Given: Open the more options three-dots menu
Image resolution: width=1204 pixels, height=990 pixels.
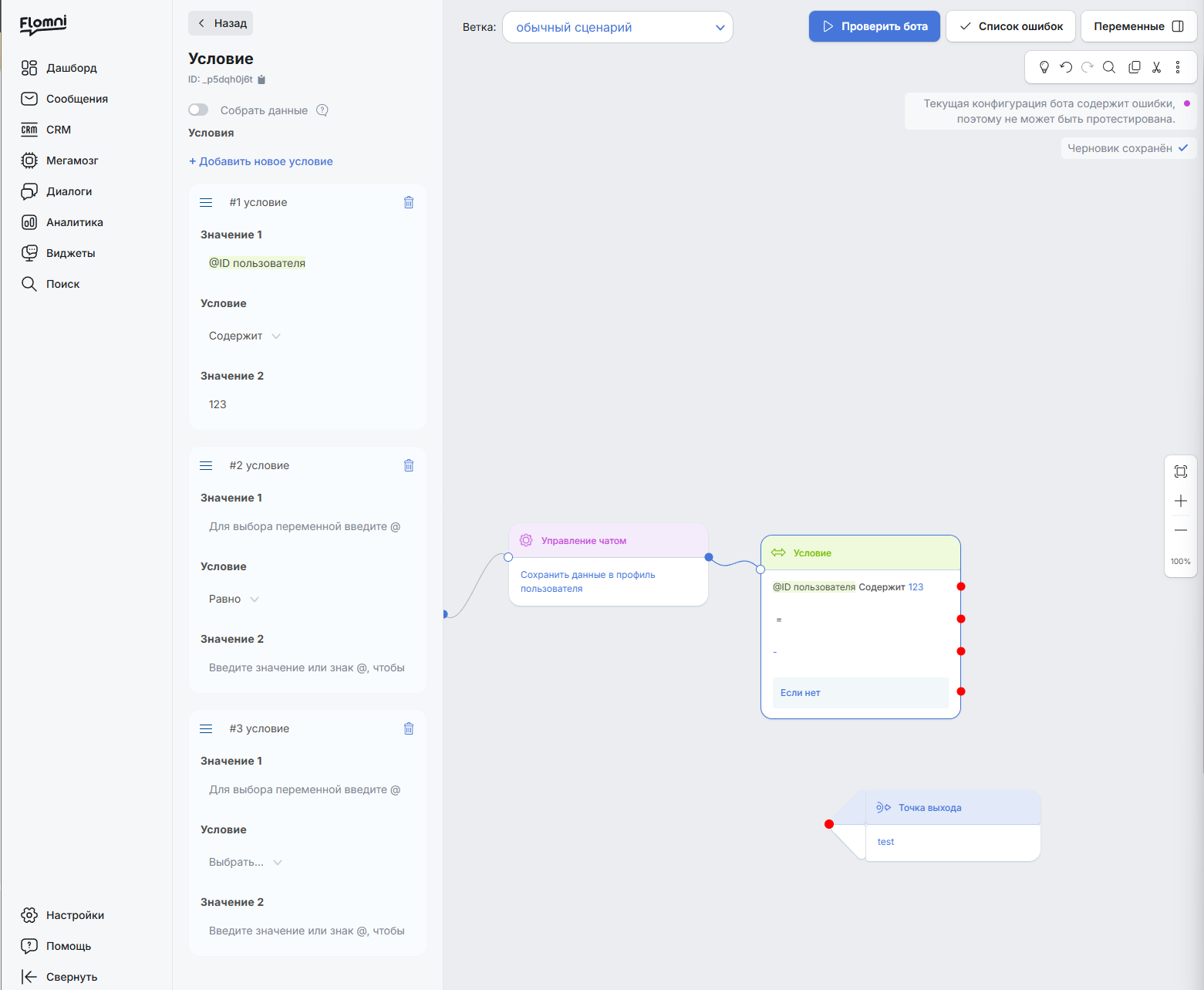Looking at the screenshot, I should (x=1178, y=67).
